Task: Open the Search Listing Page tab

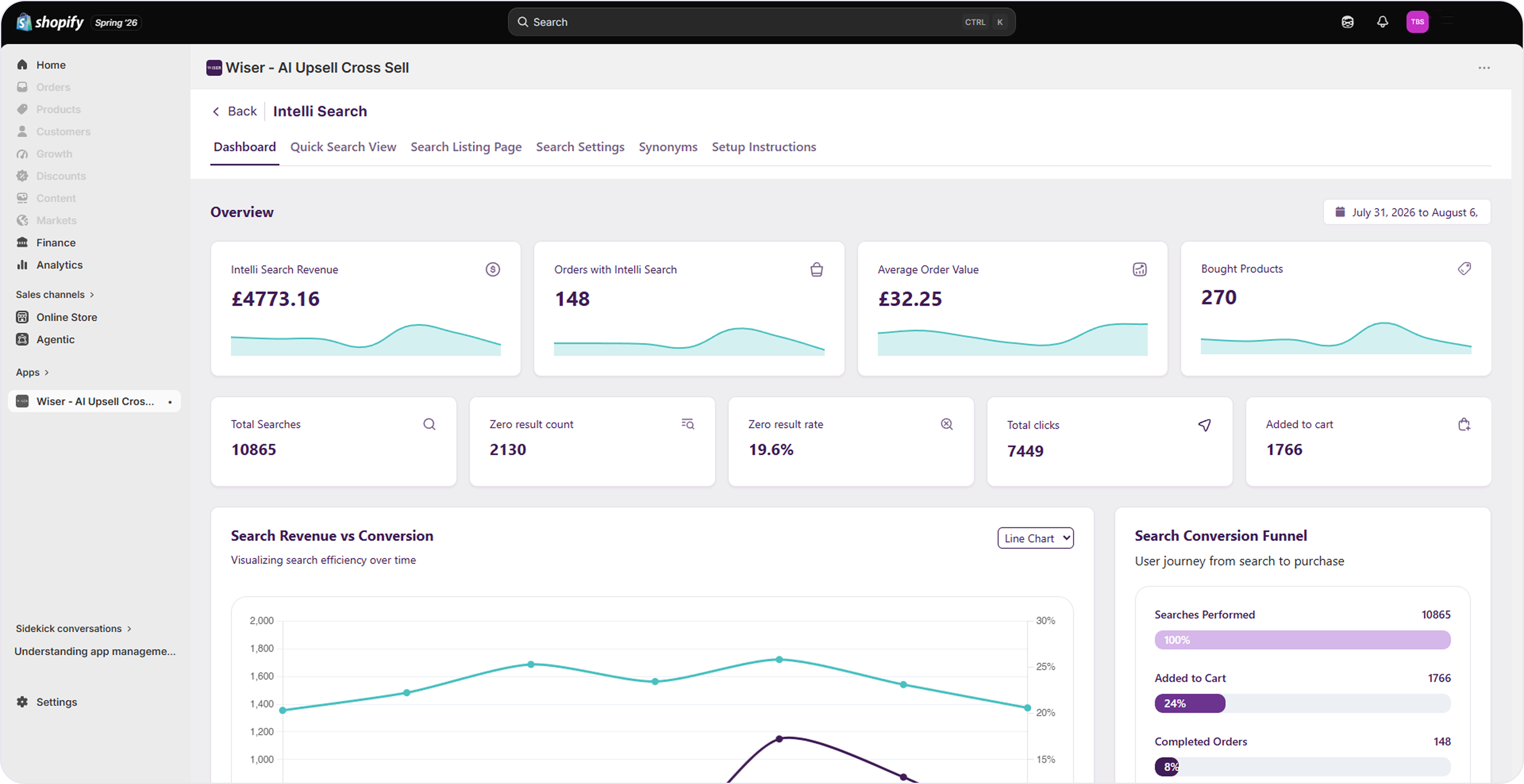Action: (466, 147)
